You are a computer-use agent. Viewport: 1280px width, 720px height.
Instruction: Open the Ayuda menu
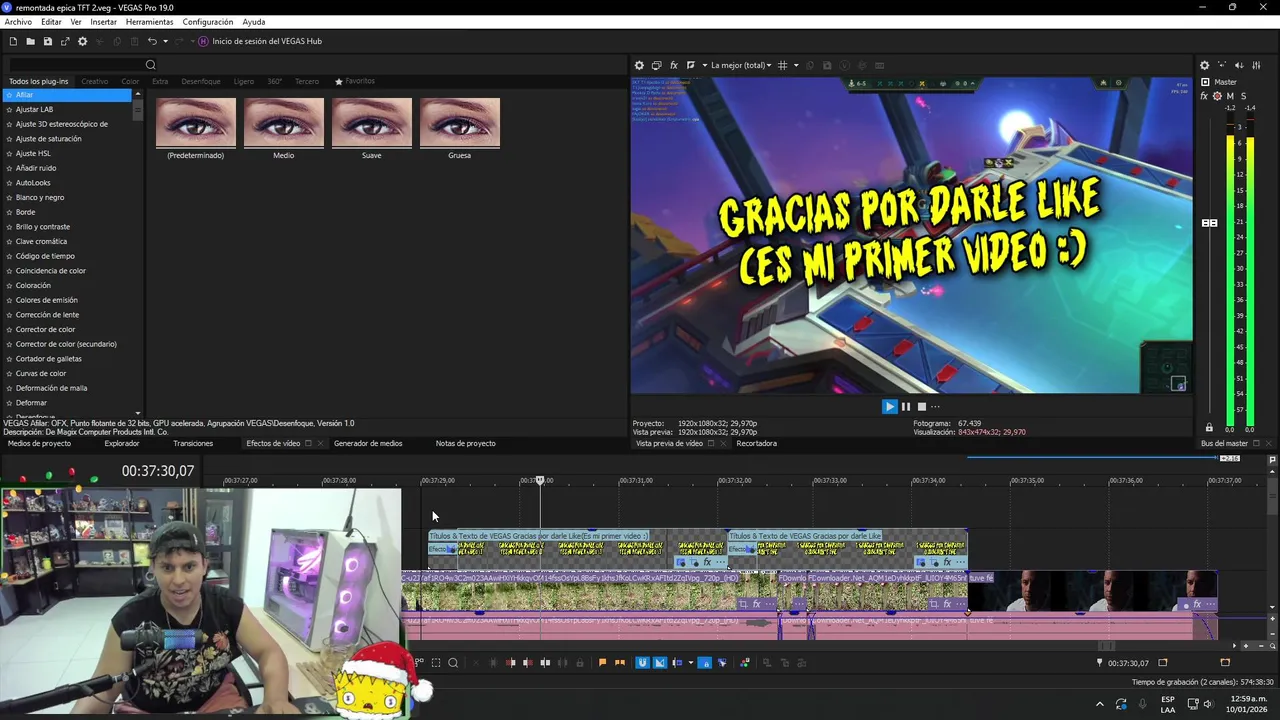pyautogui.click(x=253, y=22)
